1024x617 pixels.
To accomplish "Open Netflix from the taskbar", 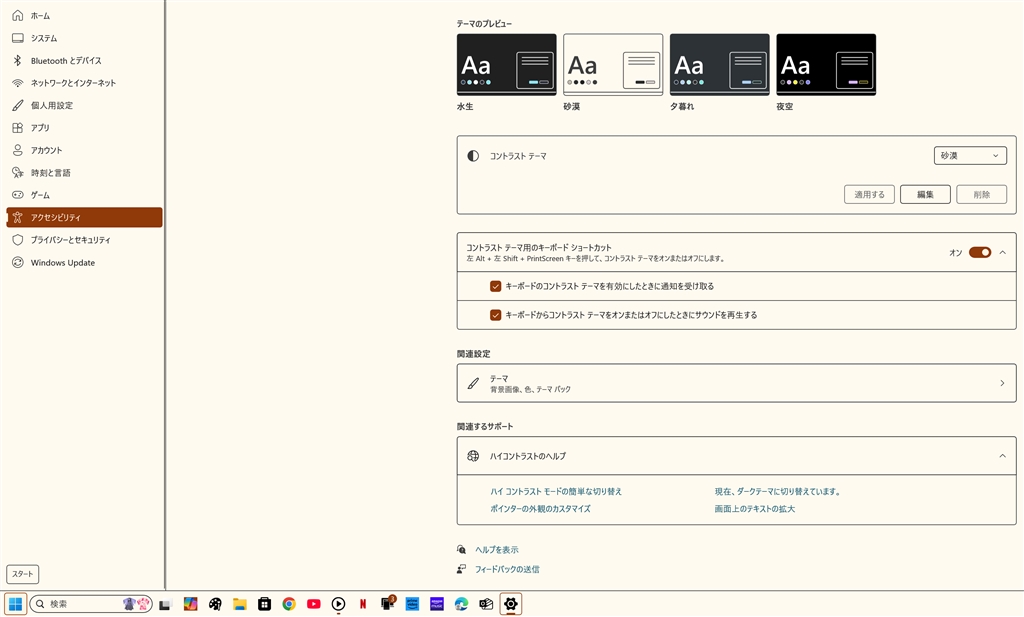I will point(363,604).
